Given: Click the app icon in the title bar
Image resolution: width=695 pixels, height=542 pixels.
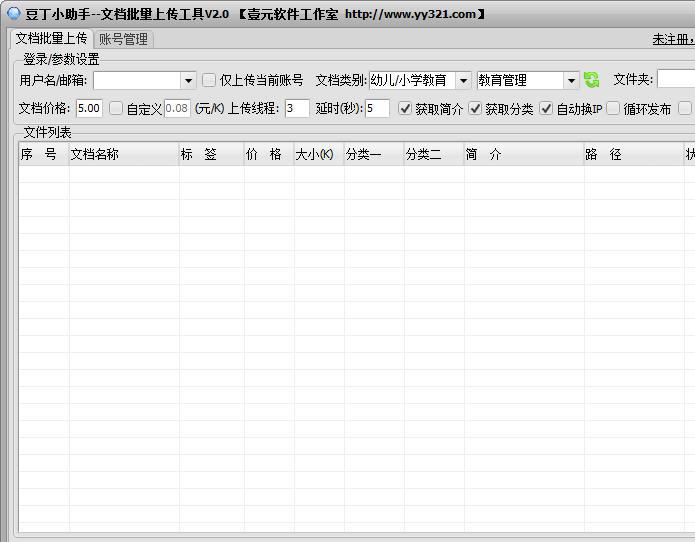Looking at the screenshot, I should coord(13,13).
